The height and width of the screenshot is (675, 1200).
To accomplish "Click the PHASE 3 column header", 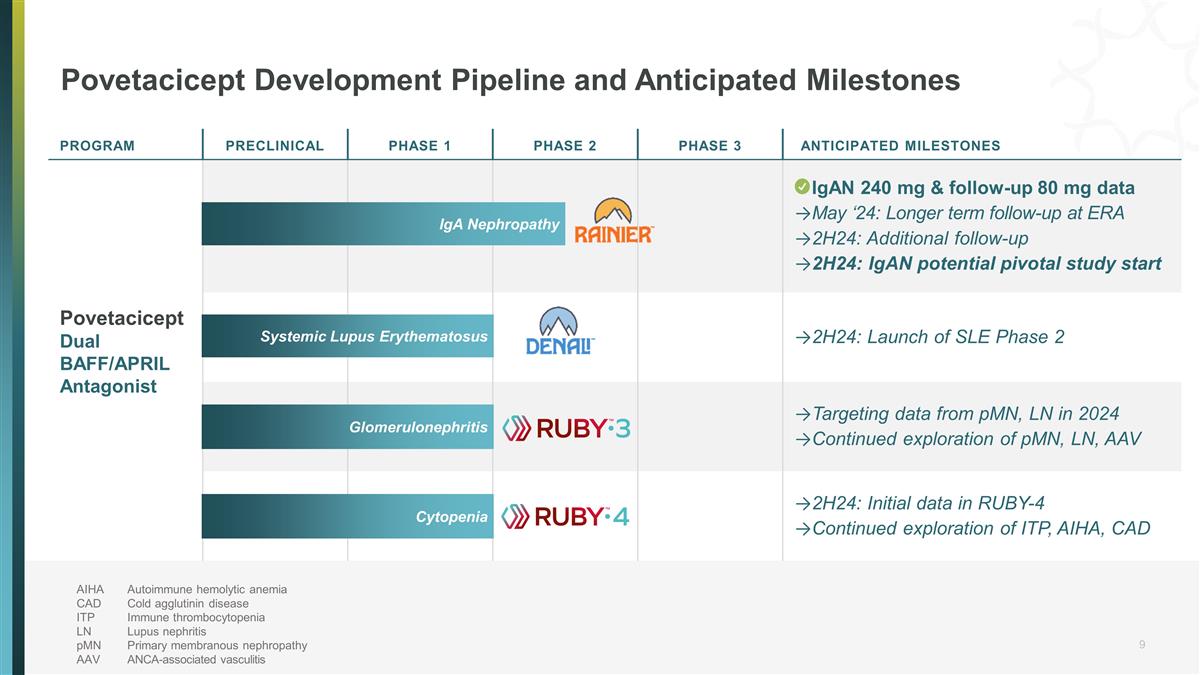I will (710, 146).
